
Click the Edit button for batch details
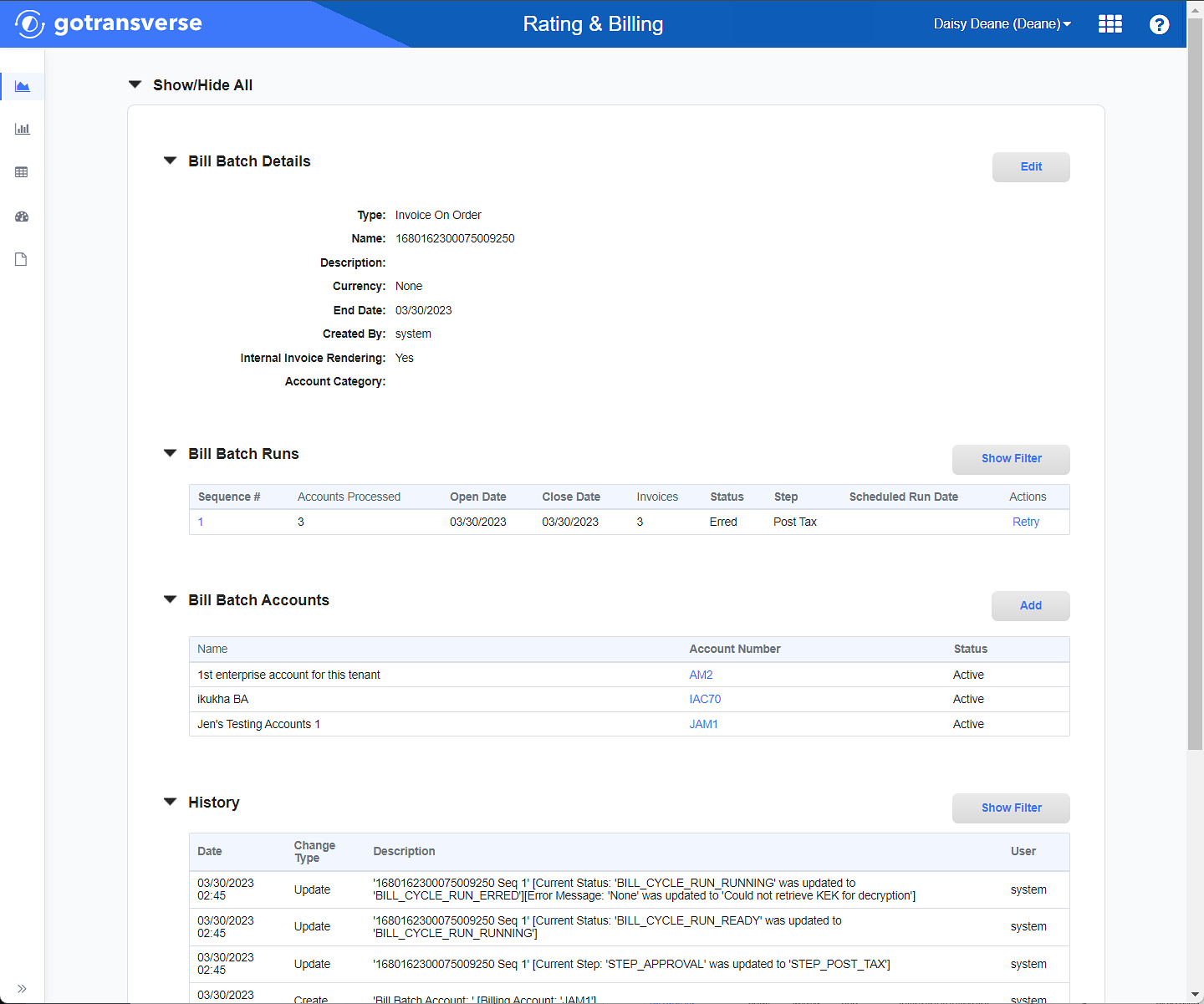point(1031,166)
